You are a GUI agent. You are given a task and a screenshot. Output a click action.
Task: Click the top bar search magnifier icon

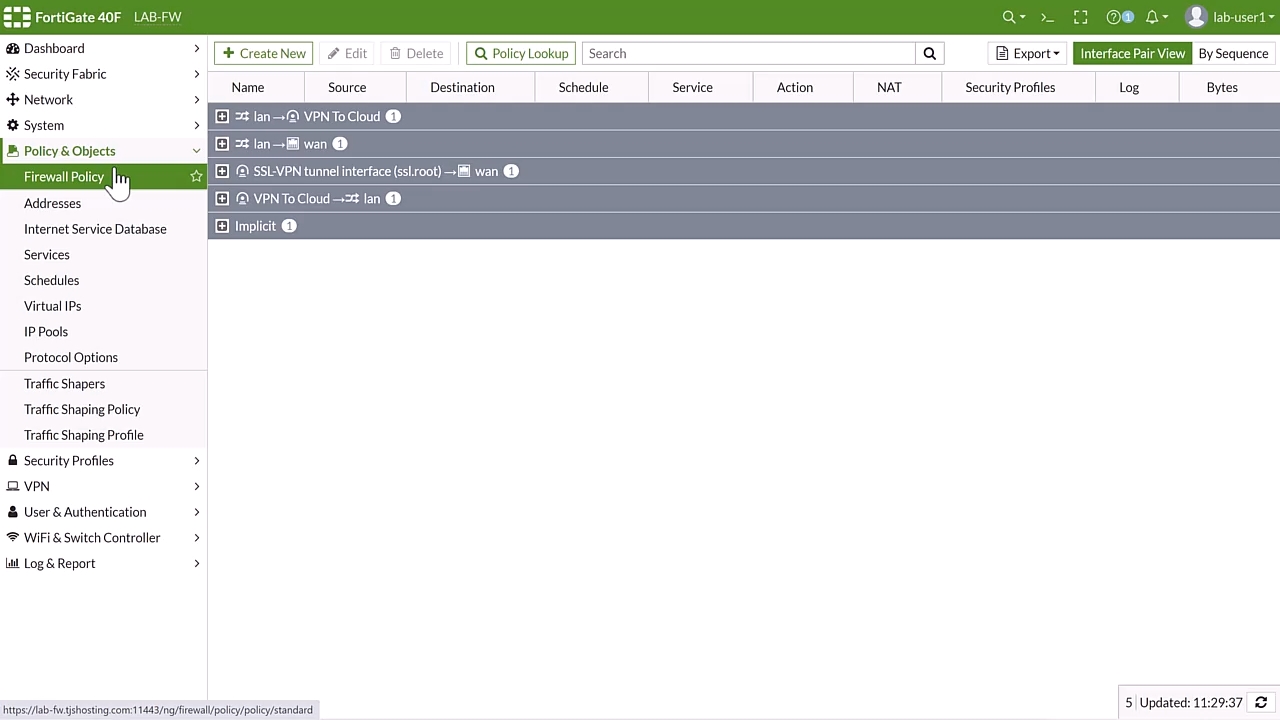coord(1010,17)
